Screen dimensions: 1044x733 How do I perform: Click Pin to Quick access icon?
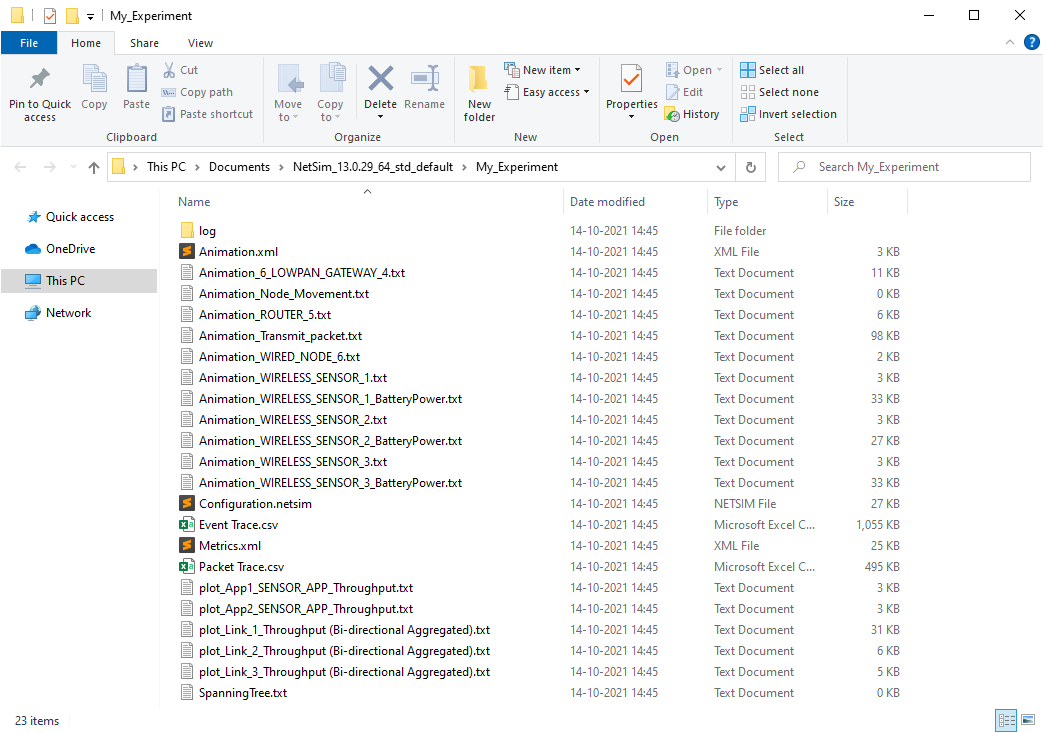tap(39, 79)
